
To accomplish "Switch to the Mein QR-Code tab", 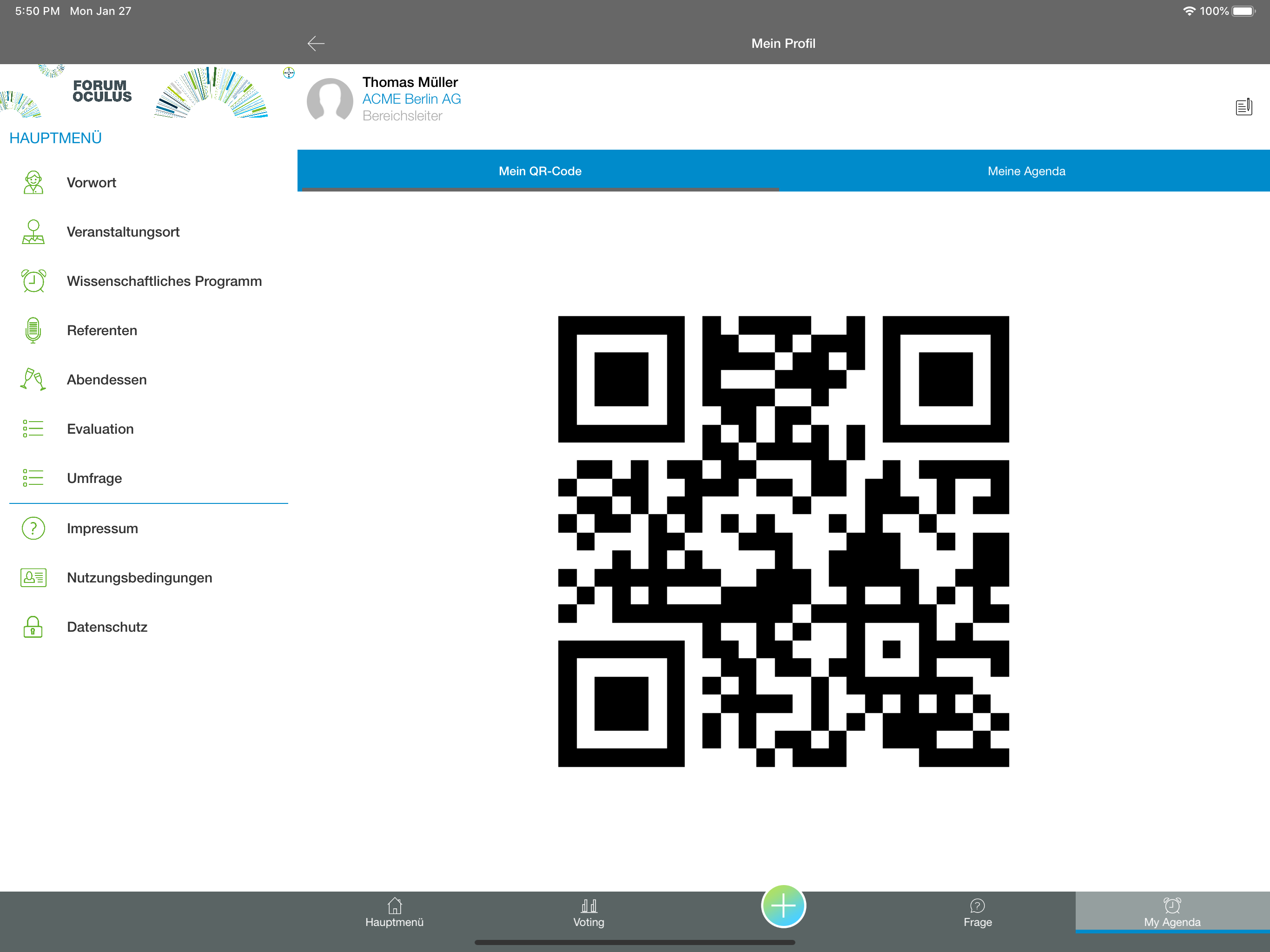I will (540, 171).
